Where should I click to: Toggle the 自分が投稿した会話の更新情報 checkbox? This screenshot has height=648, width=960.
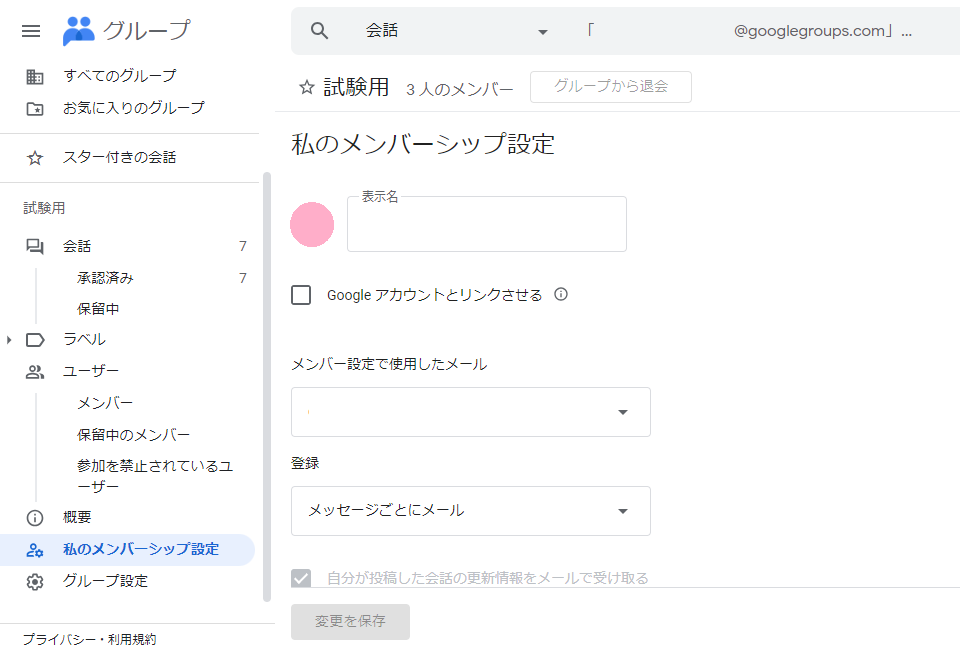coord(301,578)
